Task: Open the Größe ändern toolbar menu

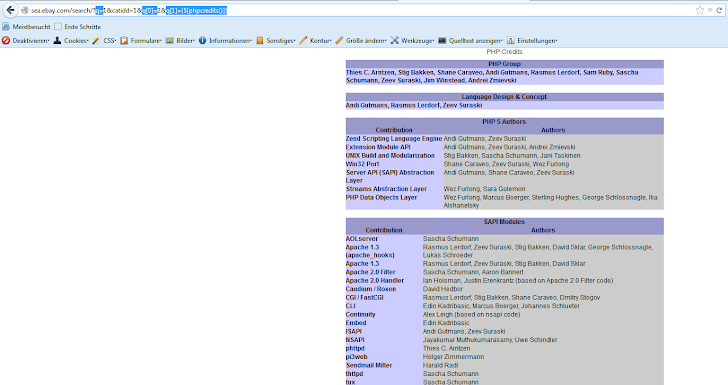Action: pos(361,41)
